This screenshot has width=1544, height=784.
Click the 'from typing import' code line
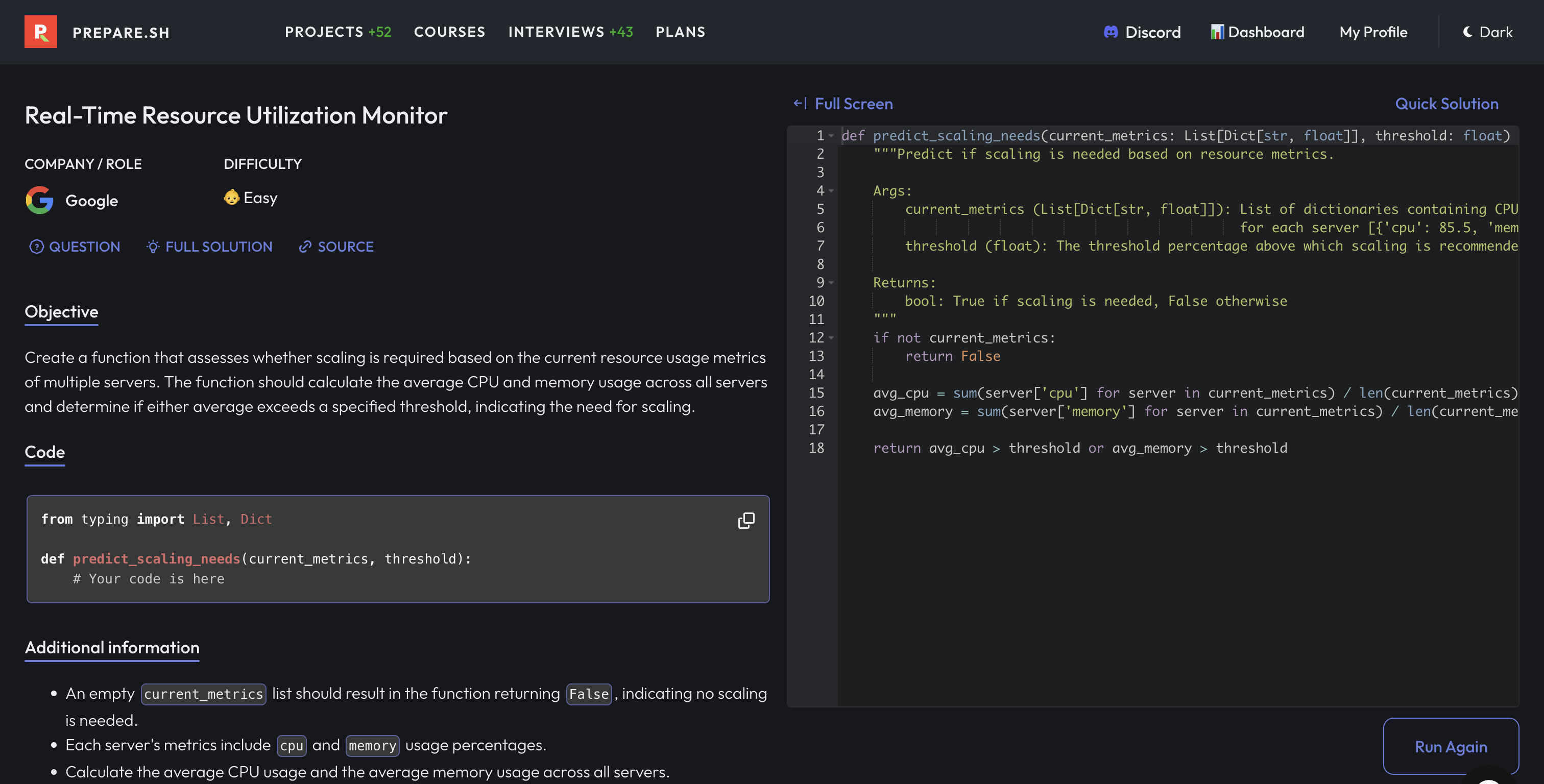(x=156, y=519)
